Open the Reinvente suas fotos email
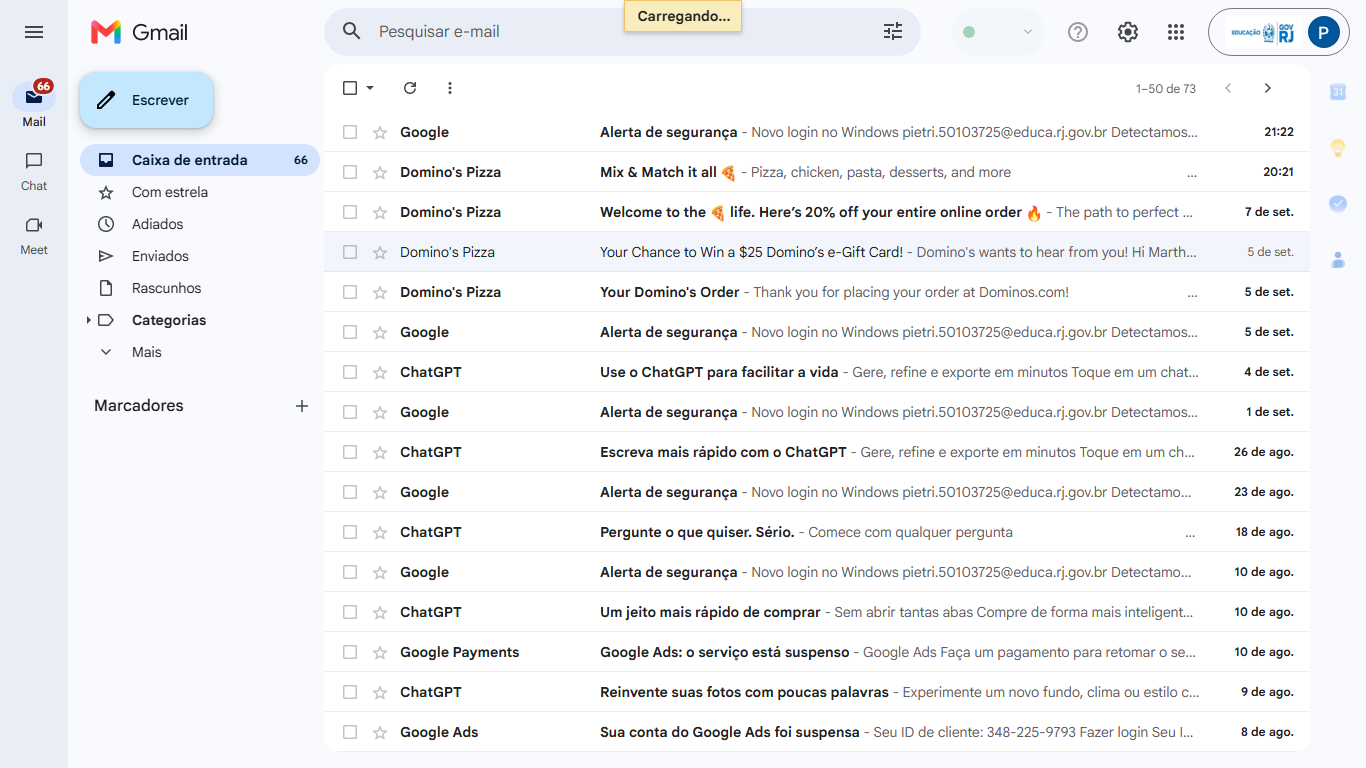This screenshot has width=1366, height=768. pos(817,692)
